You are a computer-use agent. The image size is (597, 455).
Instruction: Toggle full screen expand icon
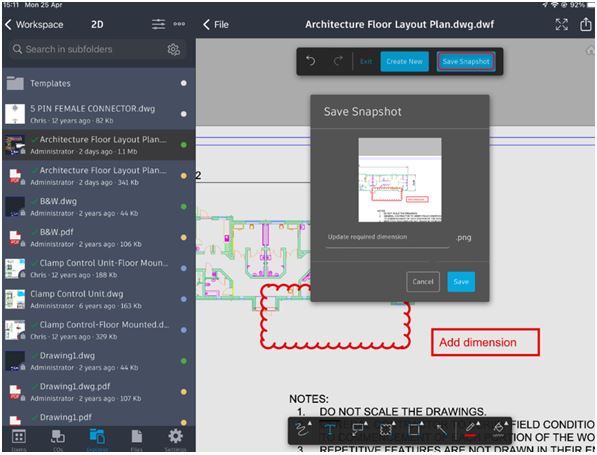(562, 24)
